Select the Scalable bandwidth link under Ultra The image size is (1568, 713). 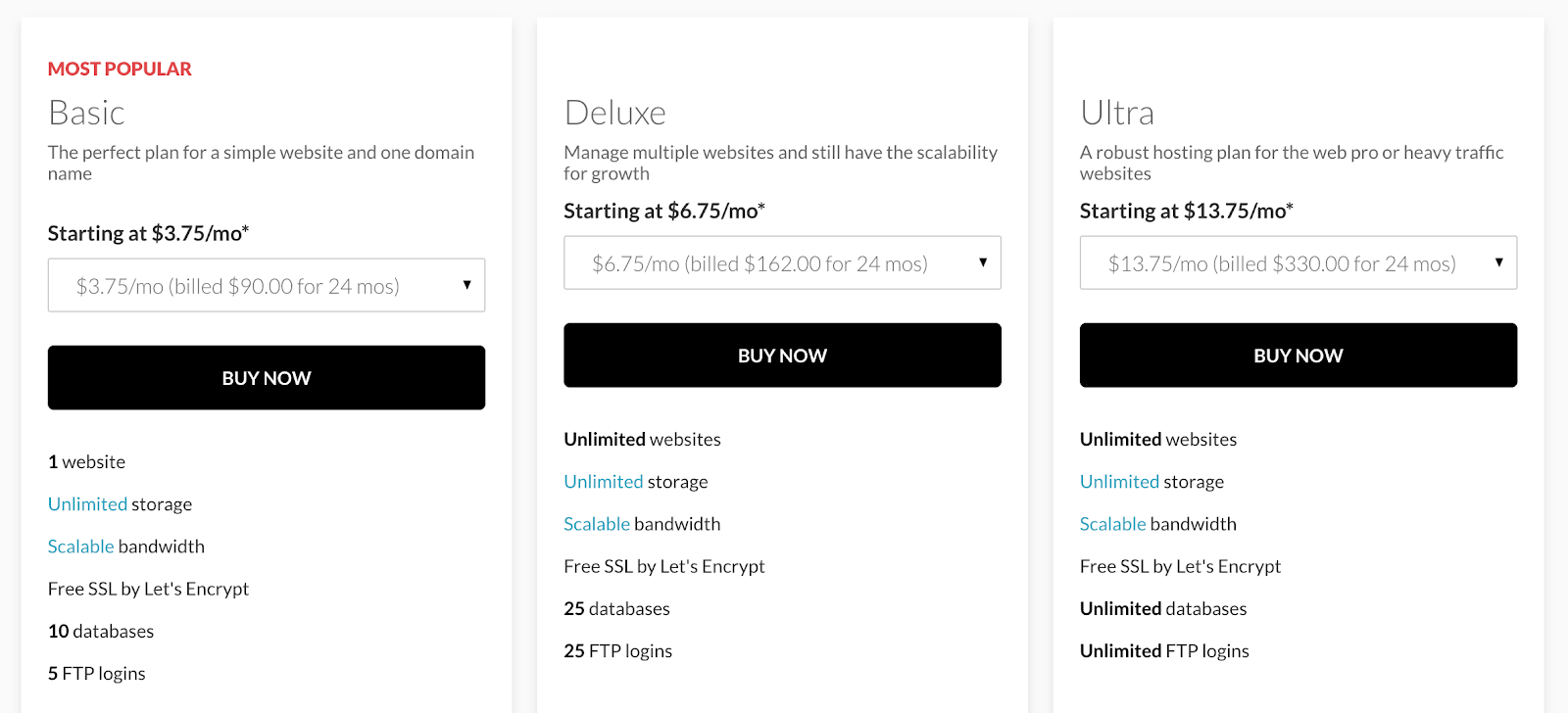1112,524
